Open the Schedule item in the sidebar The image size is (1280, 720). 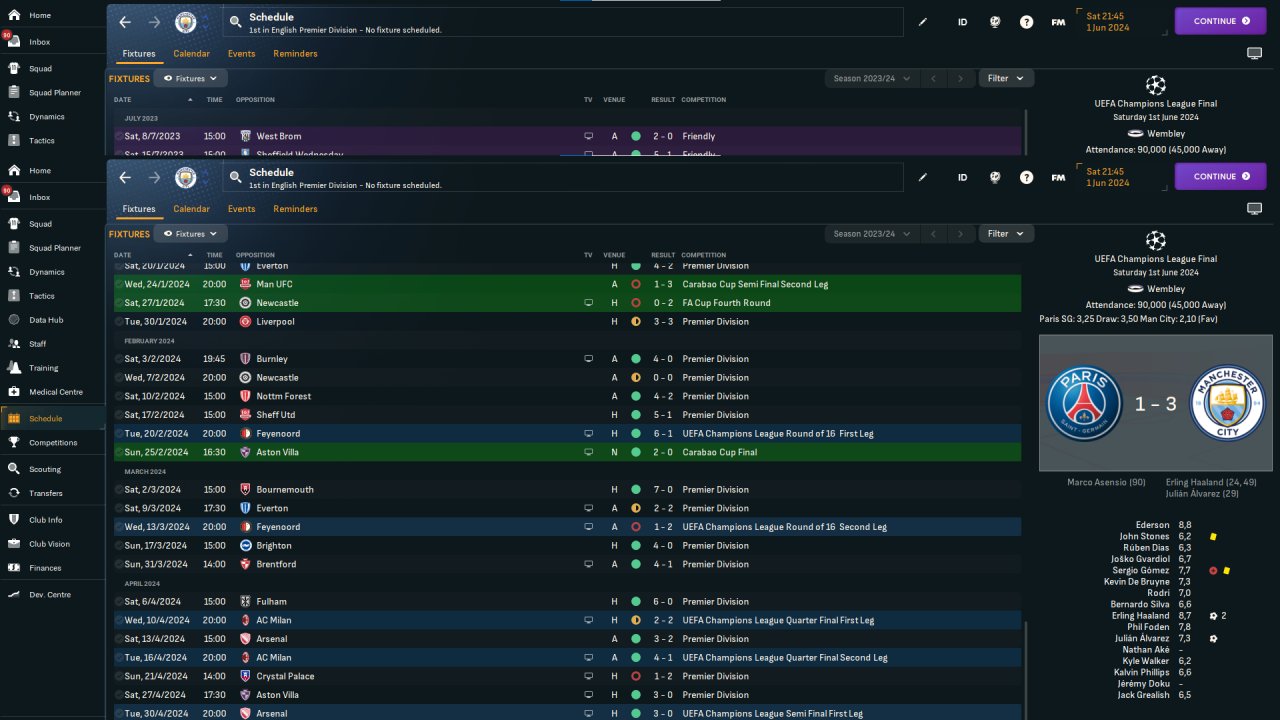(x=52, y=418)
